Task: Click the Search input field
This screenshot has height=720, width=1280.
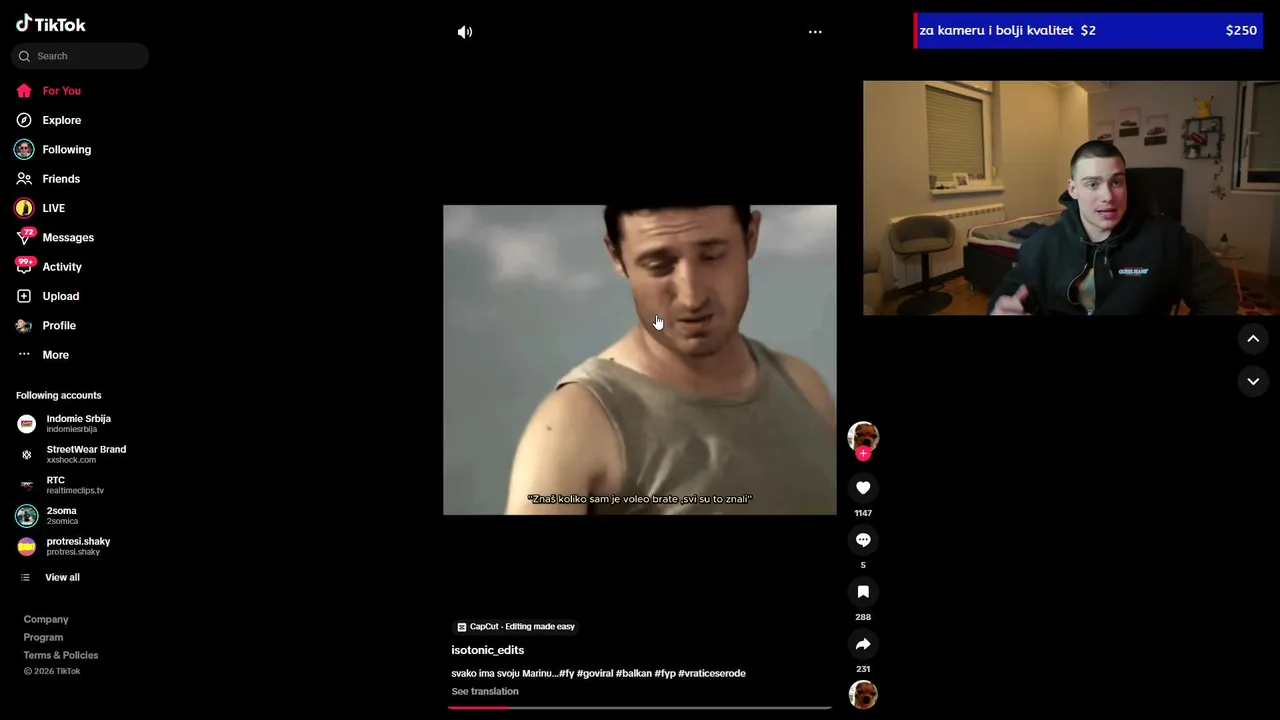Action: pos(80,56)
